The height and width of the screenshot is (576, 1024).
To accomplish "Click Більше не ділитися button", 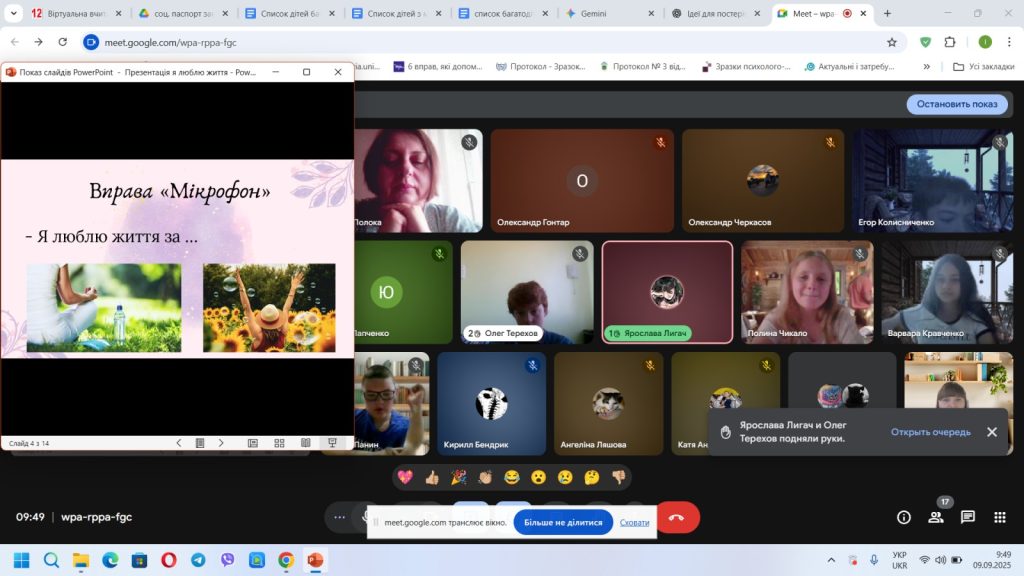I will coord(563,522).
